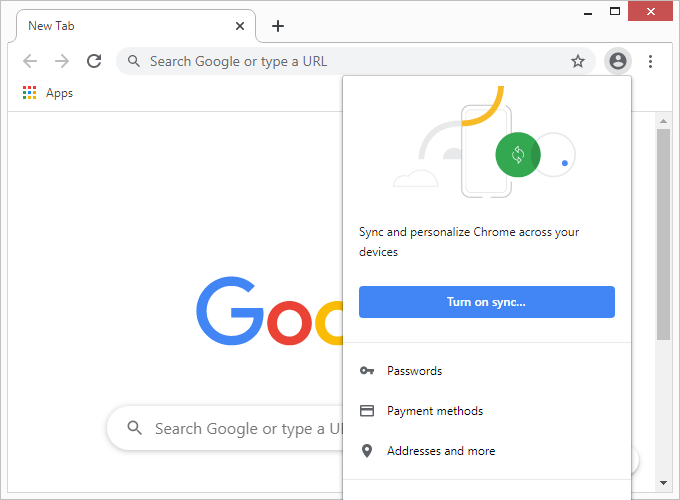Click the key icon beside Passwords
The width and height of the screenshot is (680, 500).
(x=367, y=371)
